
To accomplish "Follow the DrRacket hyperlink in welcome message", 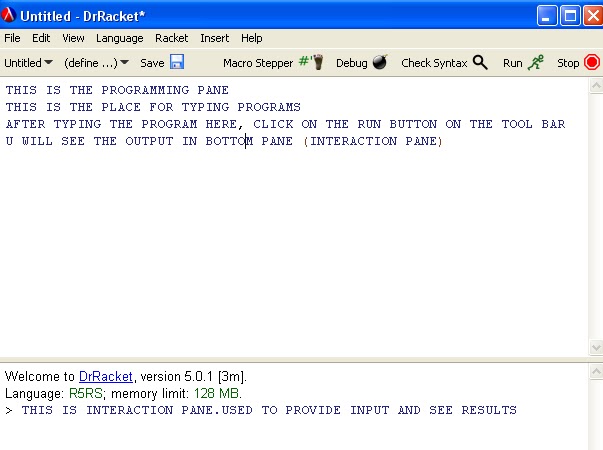I will pyautogui.click(x=106, y=376).
